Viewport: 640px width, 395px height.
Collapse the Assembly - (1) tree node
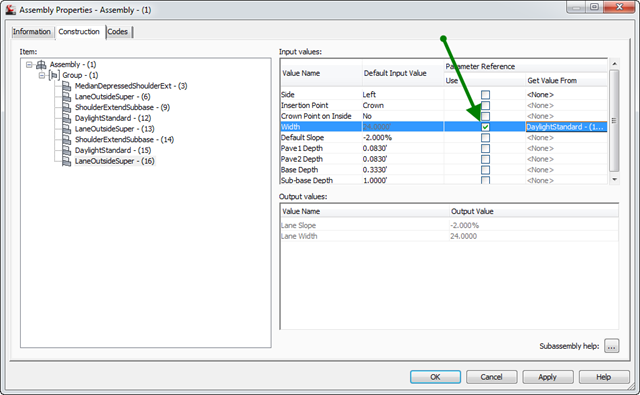[29, 64]
